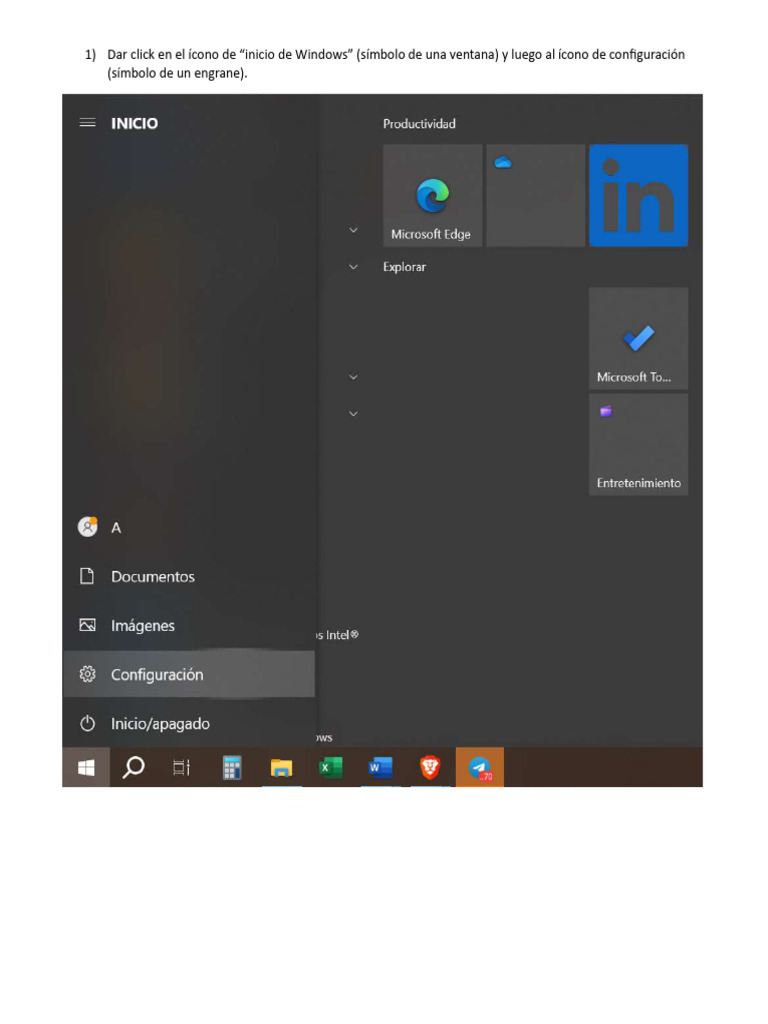The width and height of the screenshot is (768, 1024).
Task: Expand the chevron left of Microsoft Edge tile
Action: [x=353, y=230]
